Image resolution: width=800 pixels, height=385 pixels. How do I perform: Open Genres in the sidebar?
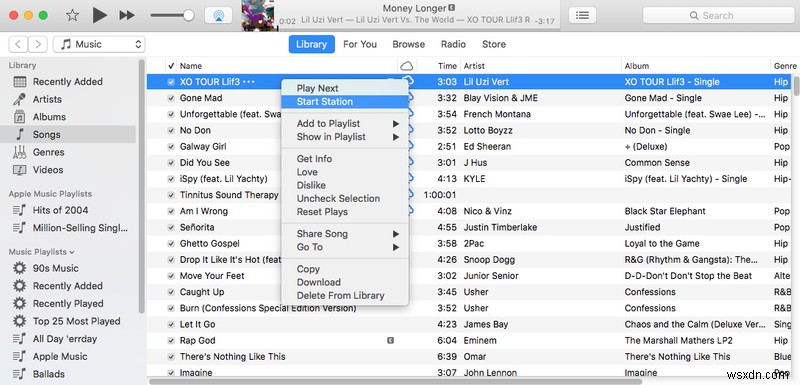point(48,152)
